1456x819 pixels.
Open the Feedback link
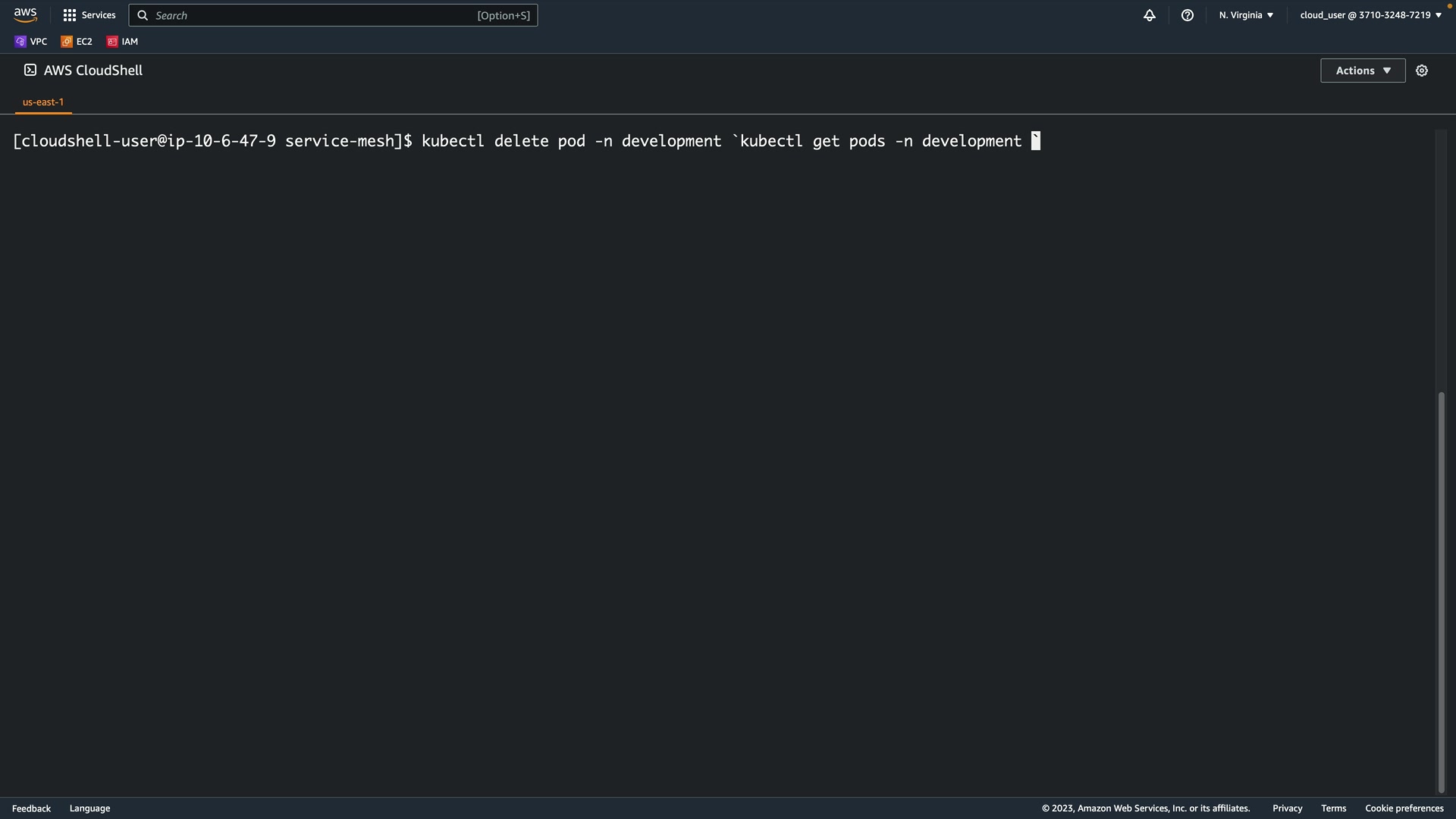[31, 808]
